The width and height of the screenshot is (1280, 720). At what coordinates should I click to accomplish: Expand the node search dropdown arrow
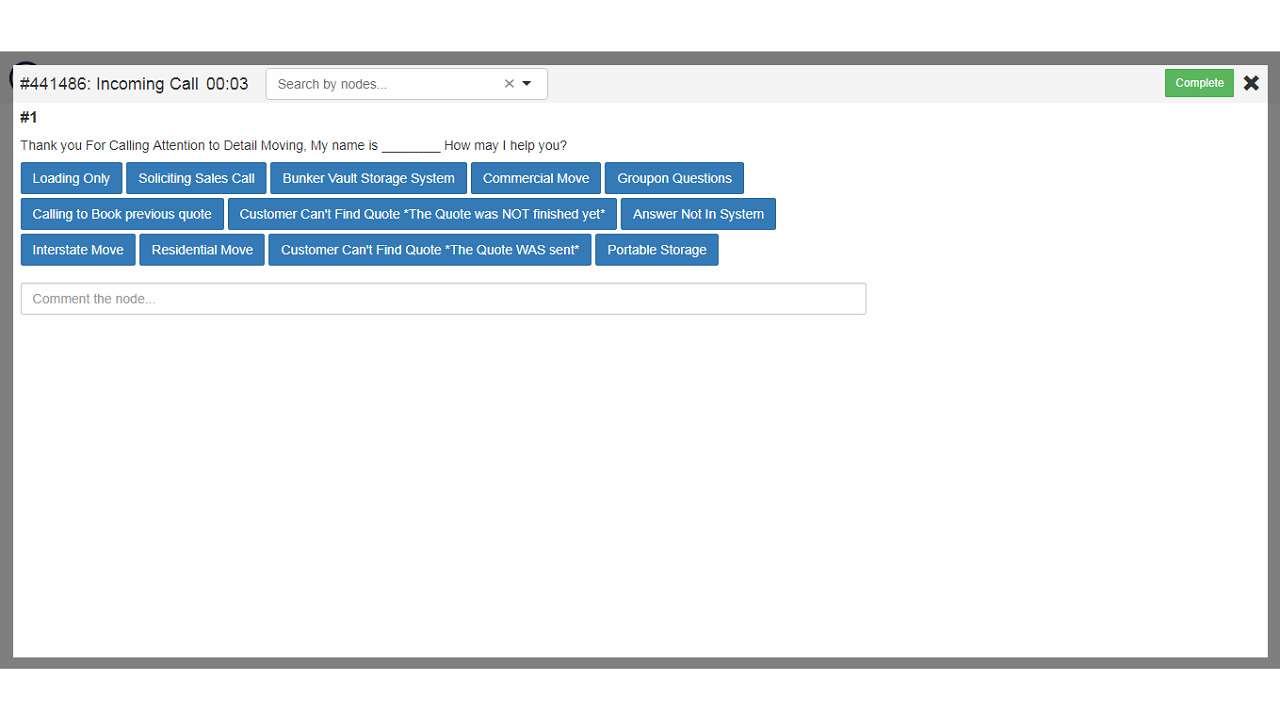[x=527, y=84]
